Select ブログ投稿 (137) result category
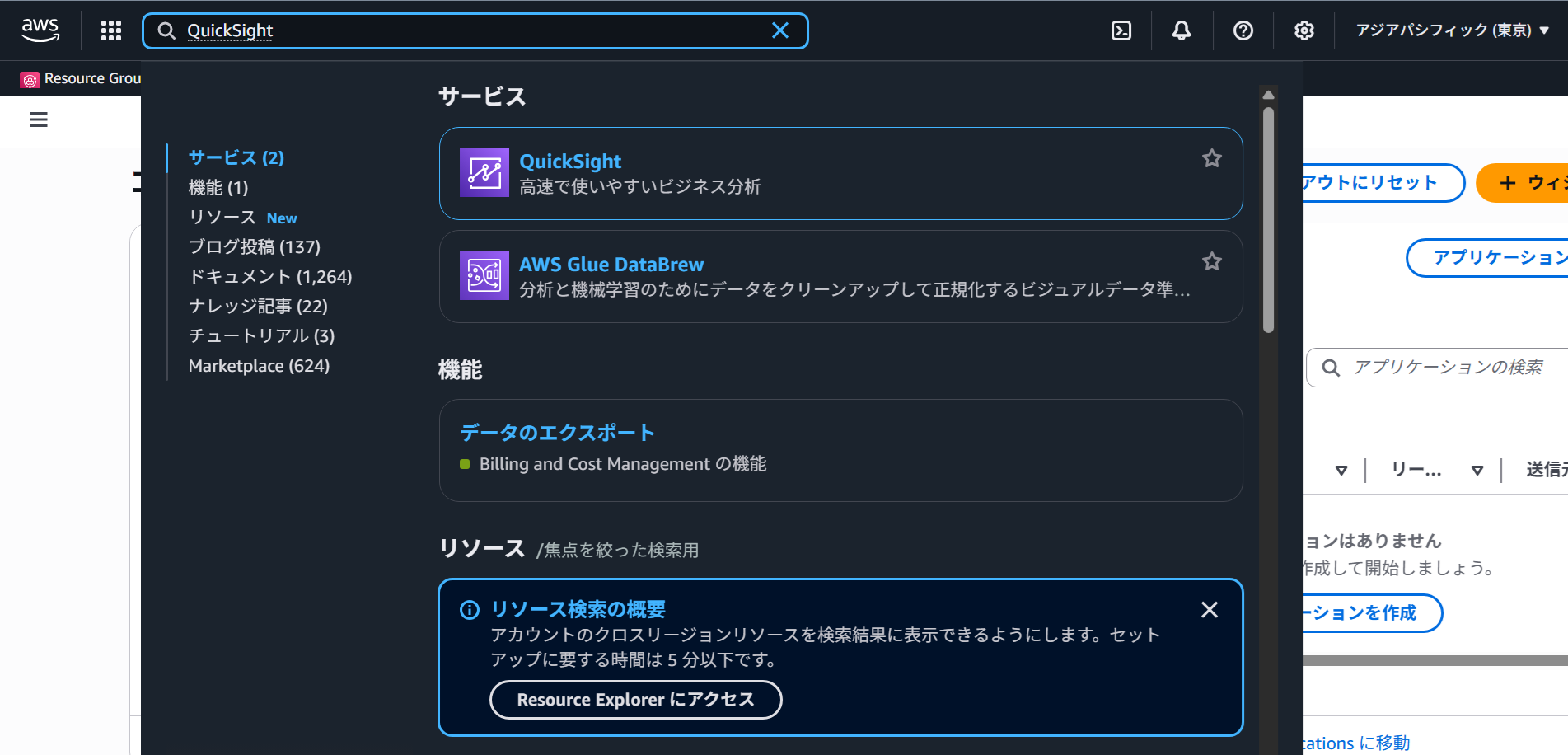Image resolution: width=1568 pixels, height=755 pixels. click(x=254, y=247)
